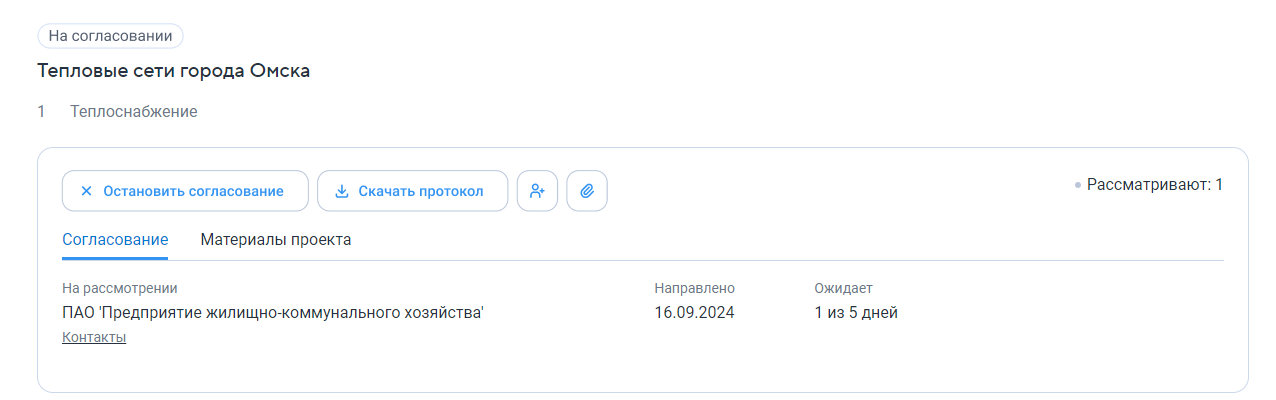Click the Направлено column header
This screenshot has width=1276, height=400.
click(x=695, y=288)
